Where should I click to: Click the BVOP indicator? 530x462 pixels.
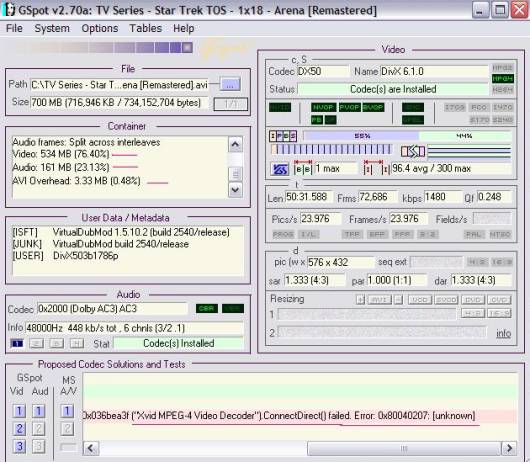pos(373,107)
